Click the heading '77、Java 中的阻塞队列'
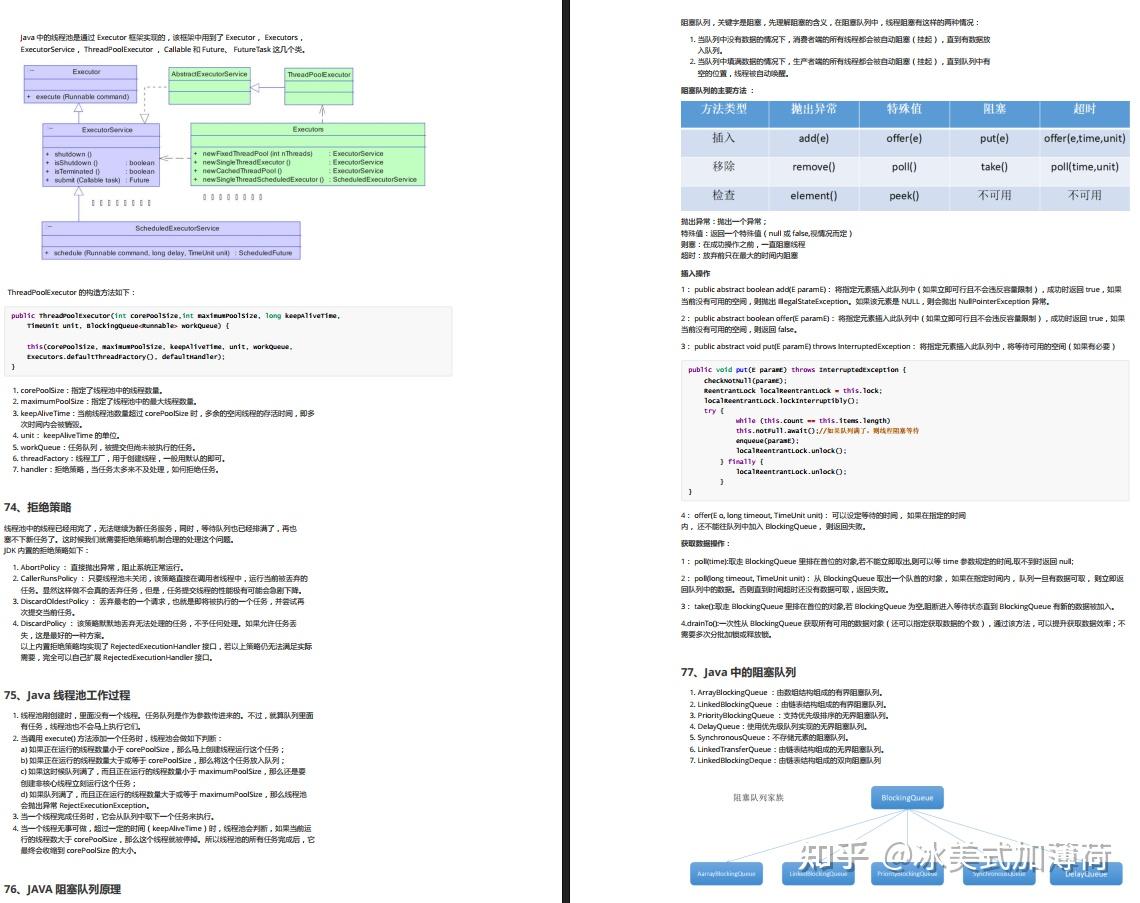The image size is (1140, 903). point(738,673)
